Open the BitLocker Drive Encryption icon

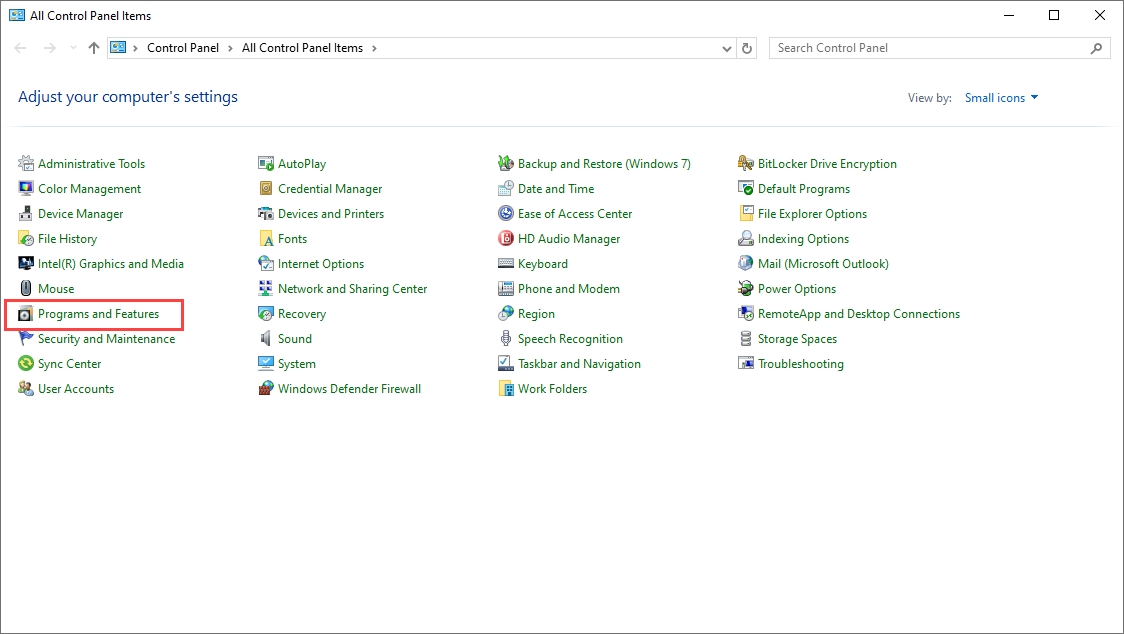746,164
